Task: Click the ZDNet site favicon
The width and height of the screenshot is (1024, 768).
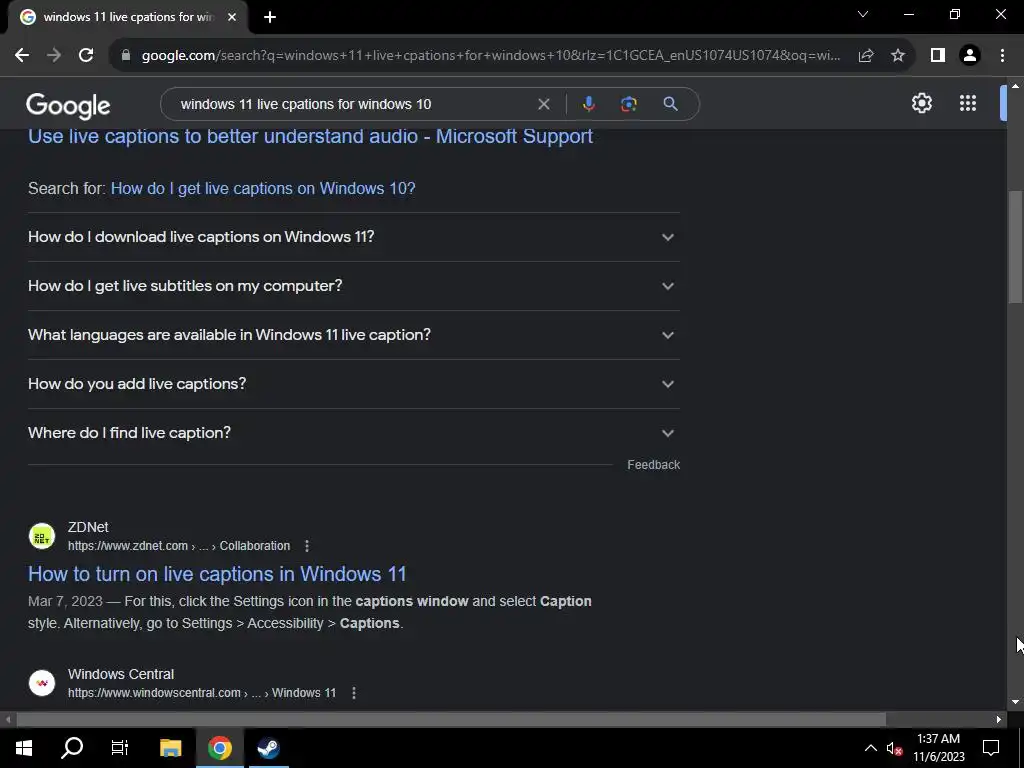Action: pyautogui.click(x=42, y=537)
